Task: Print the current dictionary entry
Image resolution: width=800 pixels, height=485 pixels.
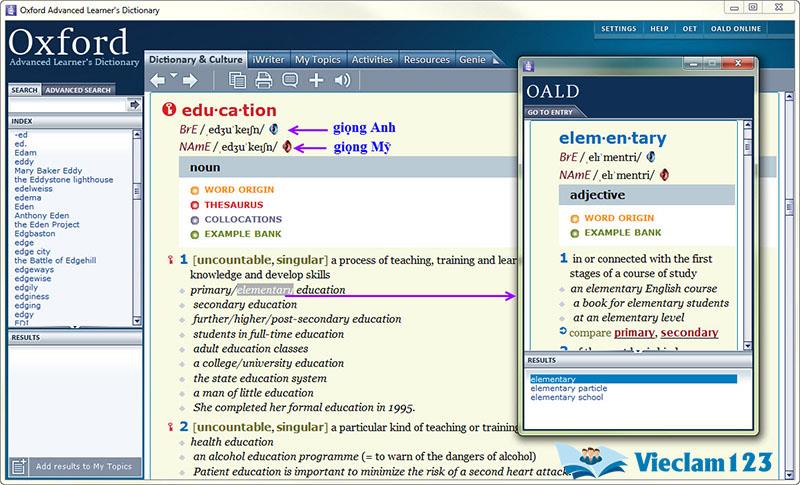Action: [x=263, y=80]
